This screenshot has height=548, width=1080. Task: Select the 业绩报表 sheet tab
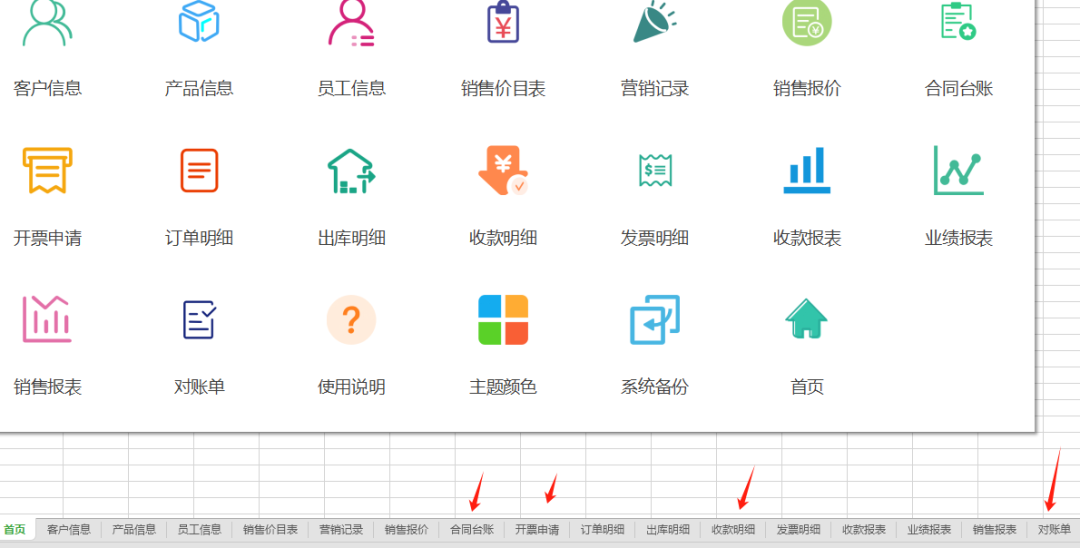tap(929, 529)
